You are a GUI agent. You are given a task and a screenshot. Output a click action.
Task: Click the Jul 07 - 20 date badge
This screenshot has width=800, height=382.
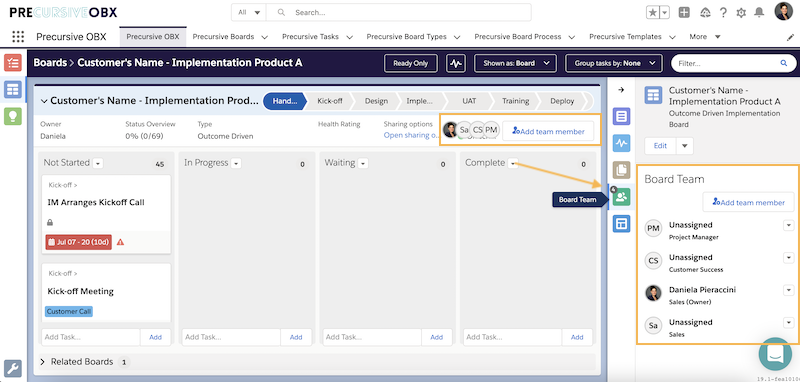click(79, 242)
